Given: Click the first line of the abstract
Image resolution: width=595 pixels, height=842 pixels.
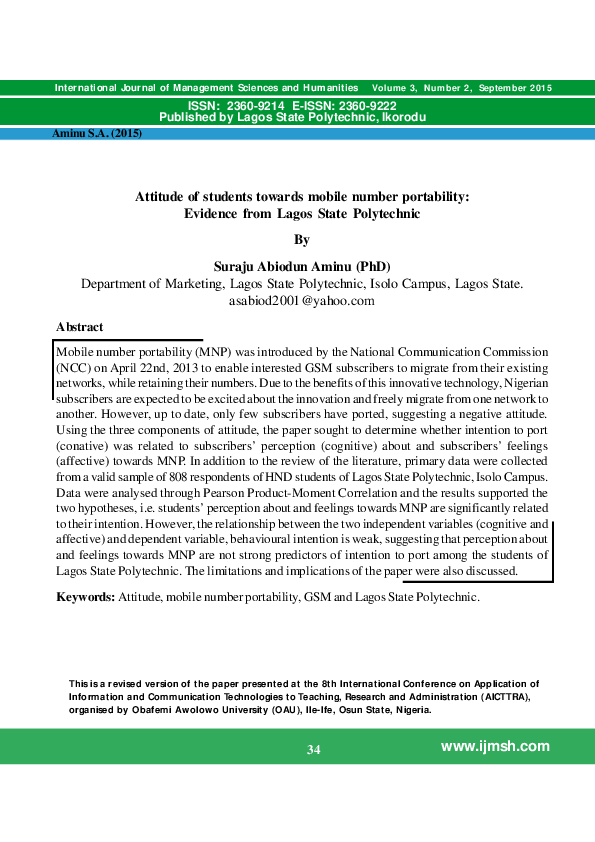Looking at the screenshot, I should click(302, 352).
